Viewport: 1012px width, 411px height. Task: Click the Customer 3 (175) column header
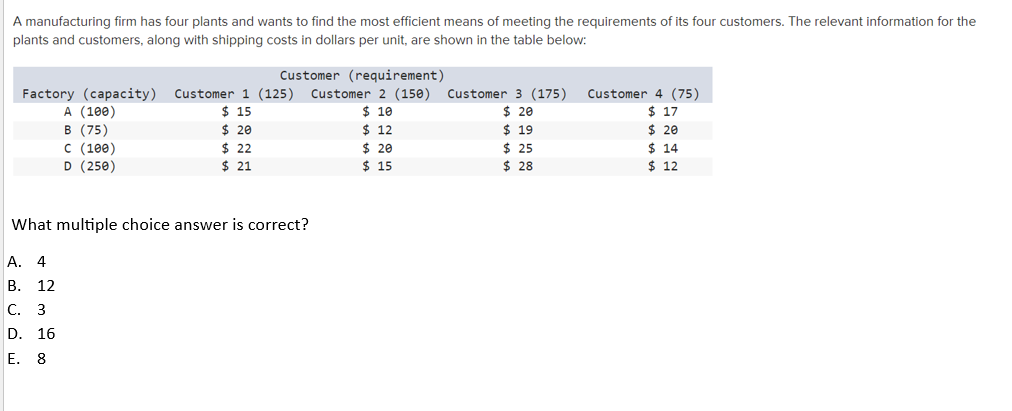point(507,94)
